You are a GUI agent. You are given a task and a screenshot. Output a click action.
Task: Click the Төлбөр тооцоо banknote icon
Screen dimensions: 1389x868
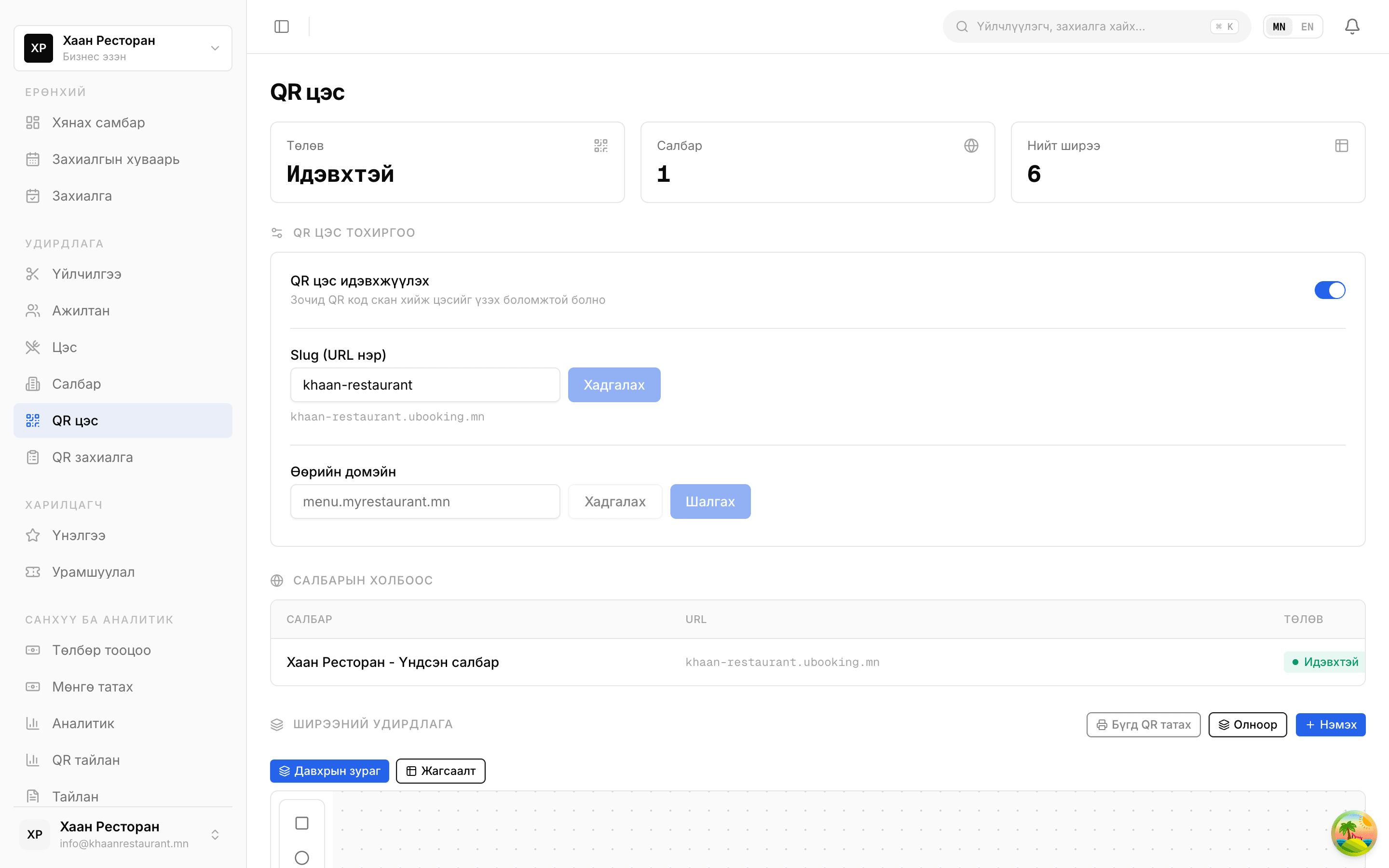tap(33, 651)
